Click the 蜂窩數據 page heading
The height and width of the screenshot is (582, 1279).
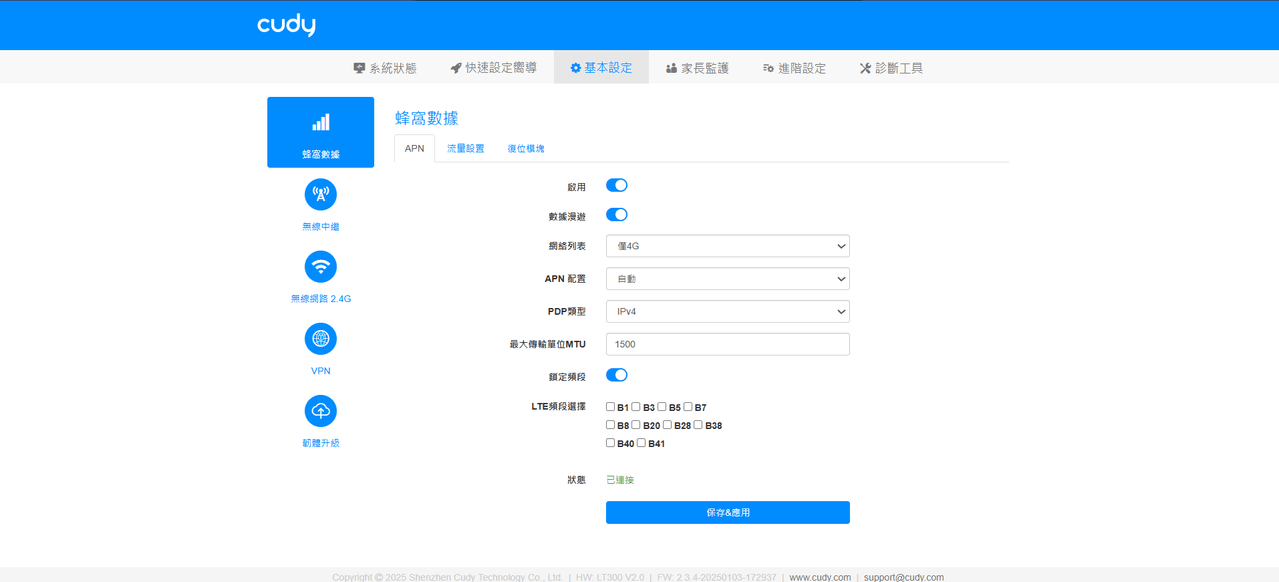coord(427,118)
